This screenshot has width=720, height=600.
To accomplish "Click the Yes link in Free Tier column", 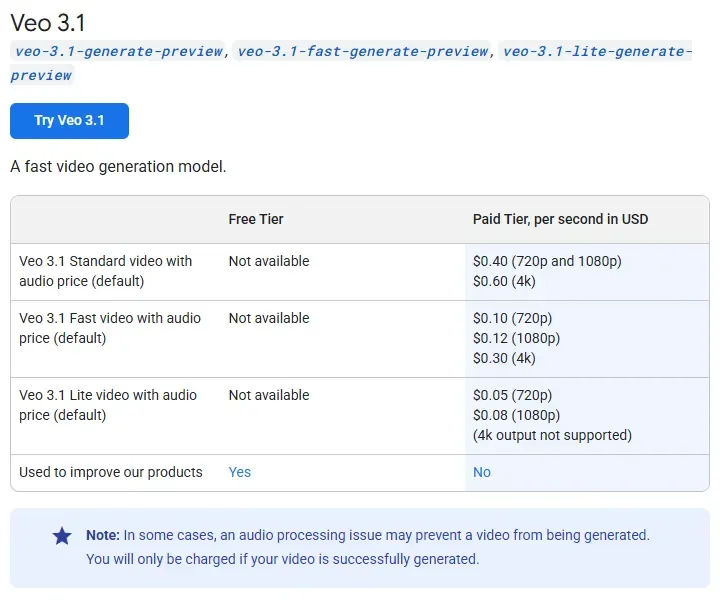I will tap(240, 472).
